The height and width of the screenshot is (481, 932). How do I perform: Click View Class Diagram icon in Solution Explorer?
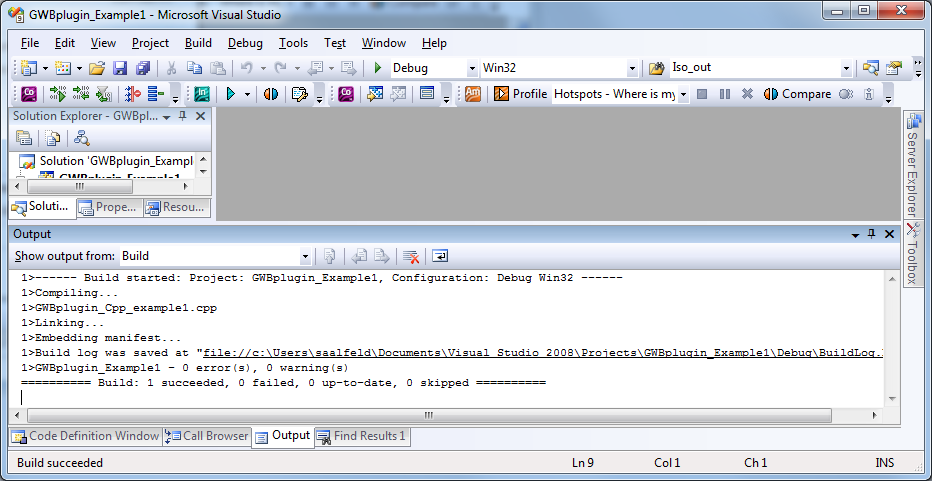[x=82, y=139]
